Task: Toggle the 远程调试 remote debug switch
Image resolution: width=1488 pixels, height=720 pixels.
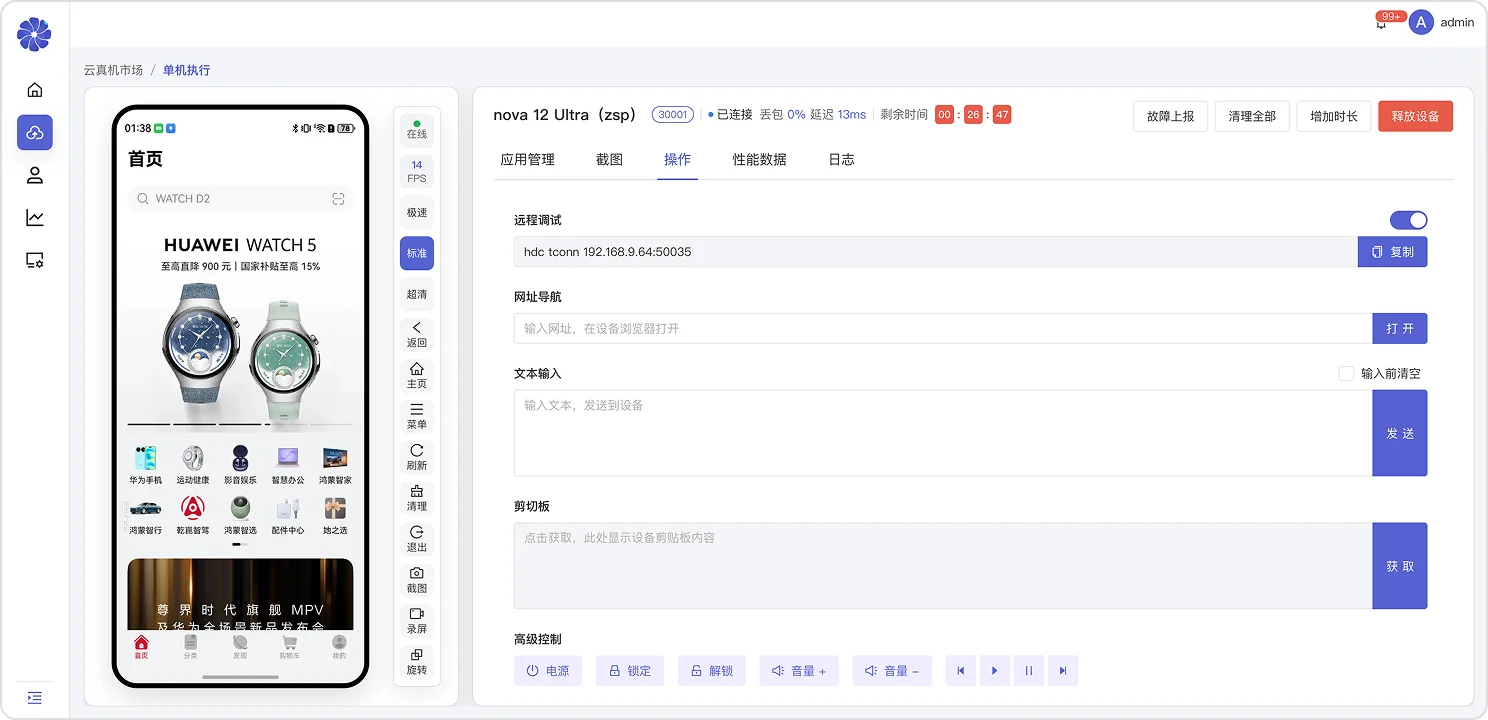Action: [x=1408, y=220]
